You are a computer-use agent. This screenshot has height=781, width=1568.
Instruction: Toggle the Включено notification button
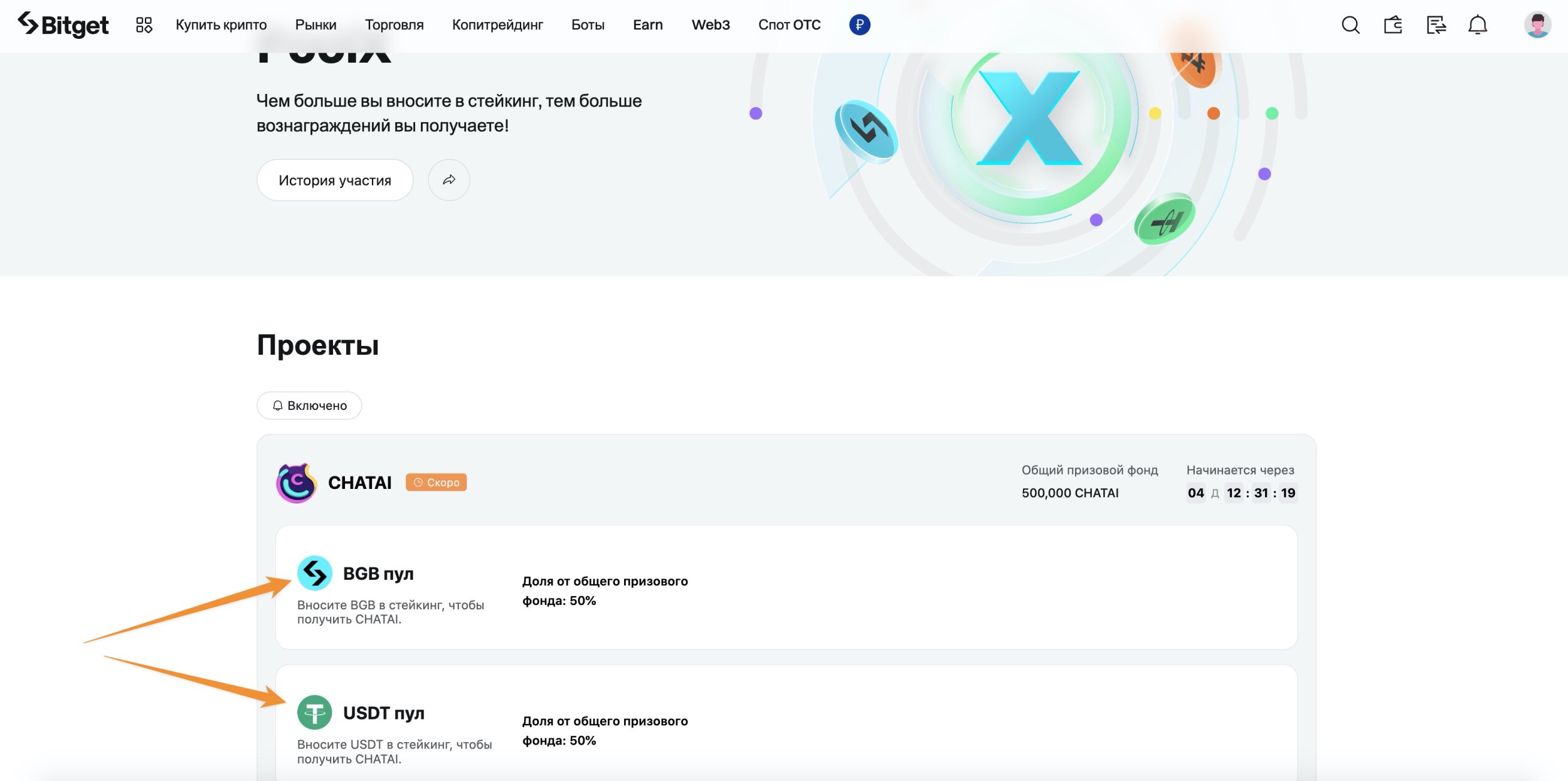[309, 406]
